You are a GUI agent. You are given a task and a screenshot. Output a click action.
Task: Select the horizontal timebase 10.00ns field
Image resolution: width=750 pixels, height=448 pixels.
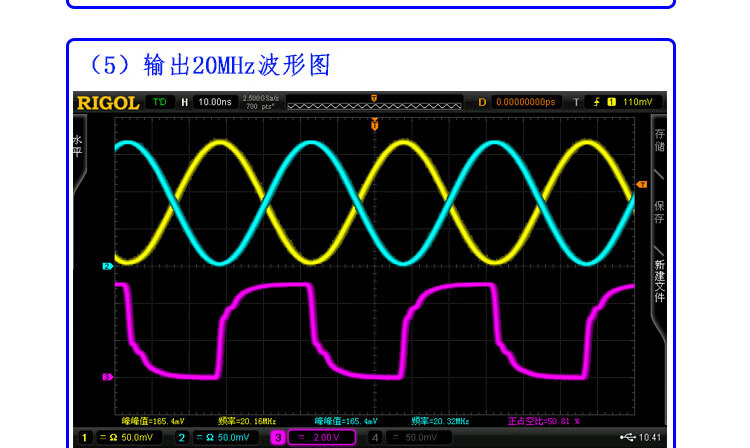(x=214, y=102)
